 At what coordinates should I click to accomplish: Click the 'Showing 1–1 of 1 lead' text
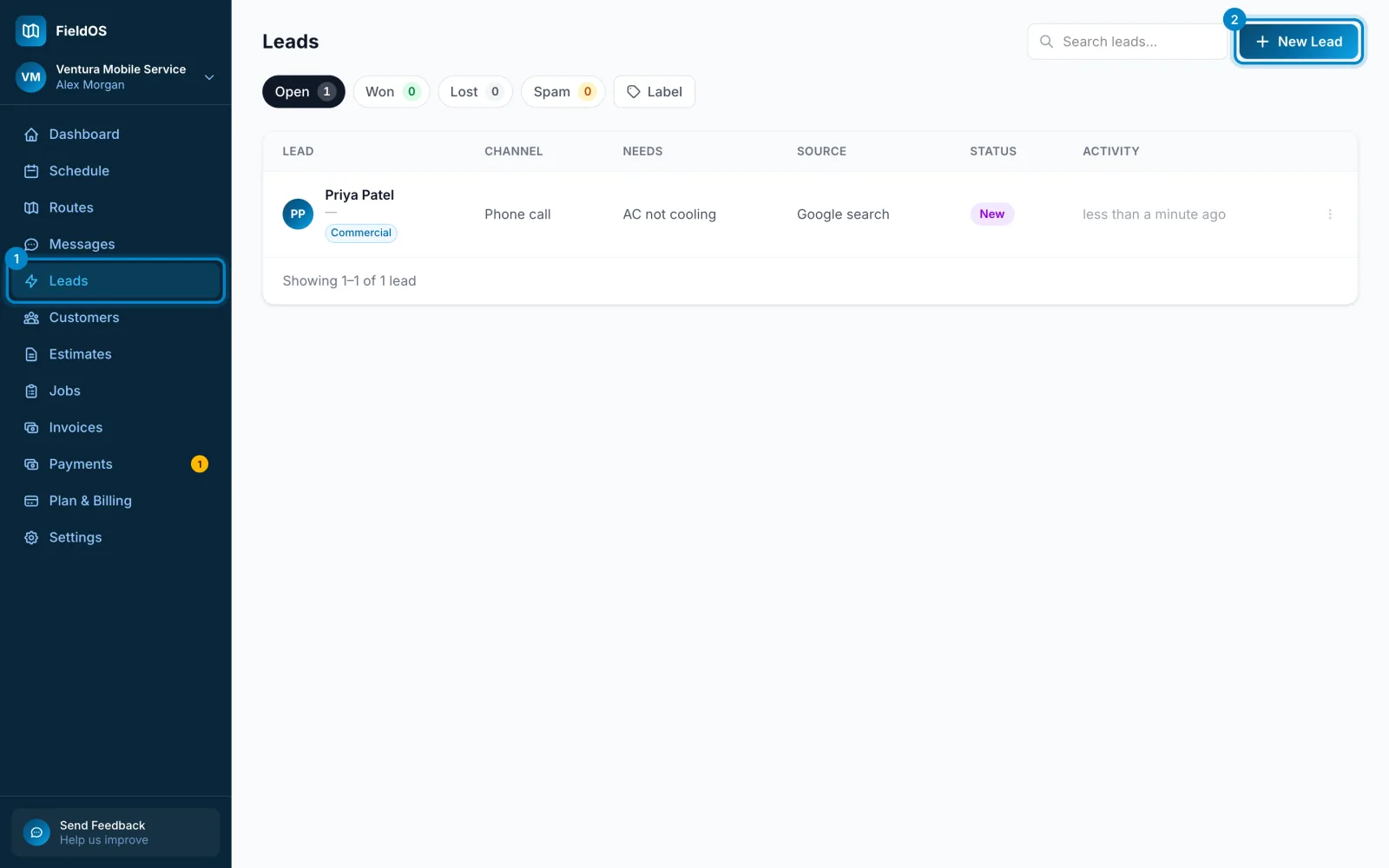pyautogui.click(x=349, y=281)
